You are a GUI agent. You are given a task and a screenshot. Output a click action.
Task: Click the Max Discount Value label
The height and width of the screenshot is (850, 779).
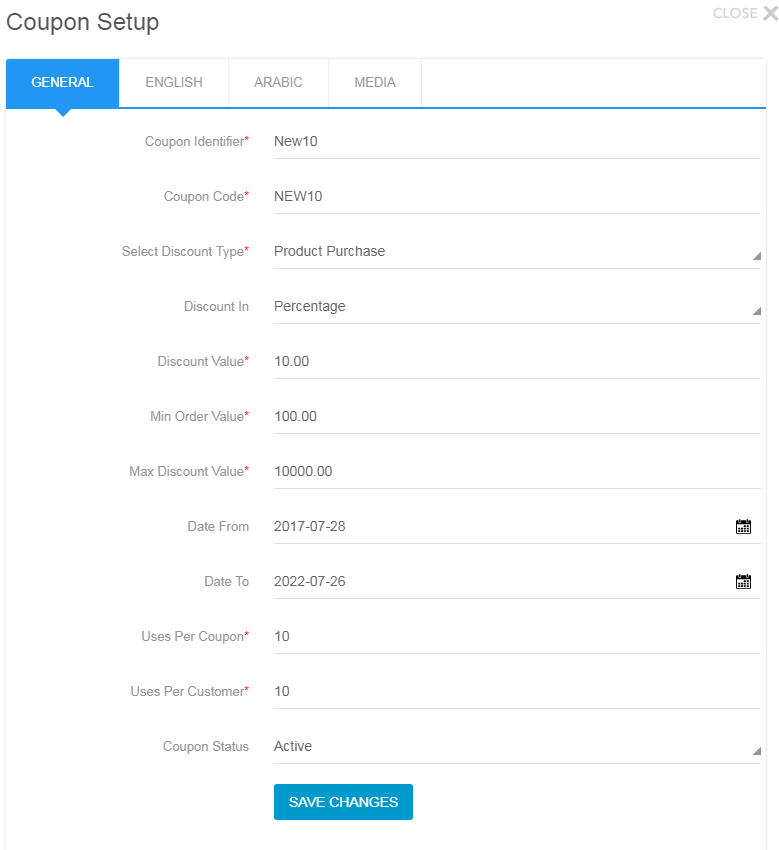(189, 472)
